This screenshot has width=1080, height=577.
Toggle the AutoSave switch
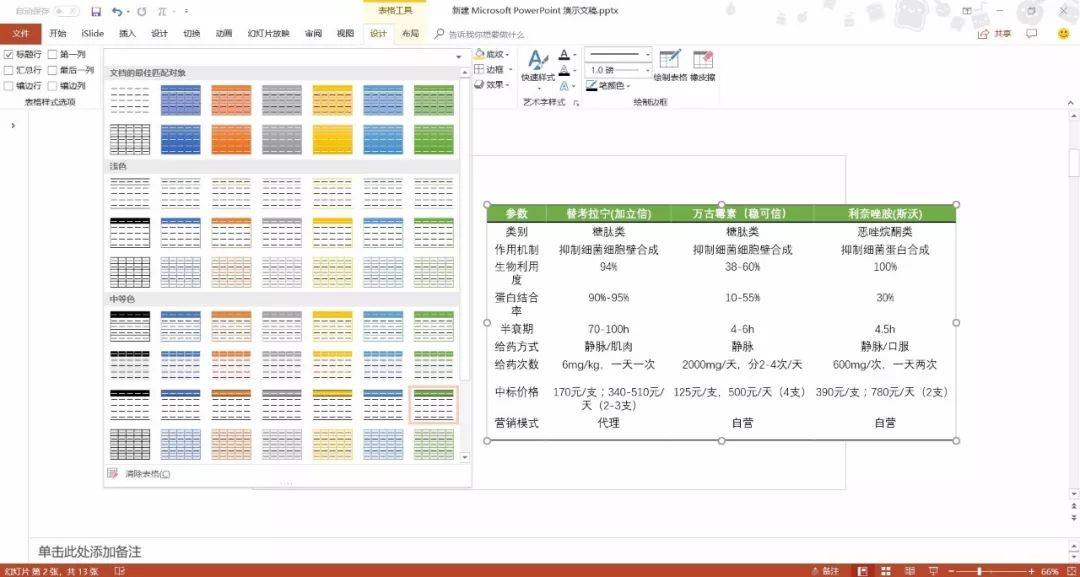click(x=66, y=12)
